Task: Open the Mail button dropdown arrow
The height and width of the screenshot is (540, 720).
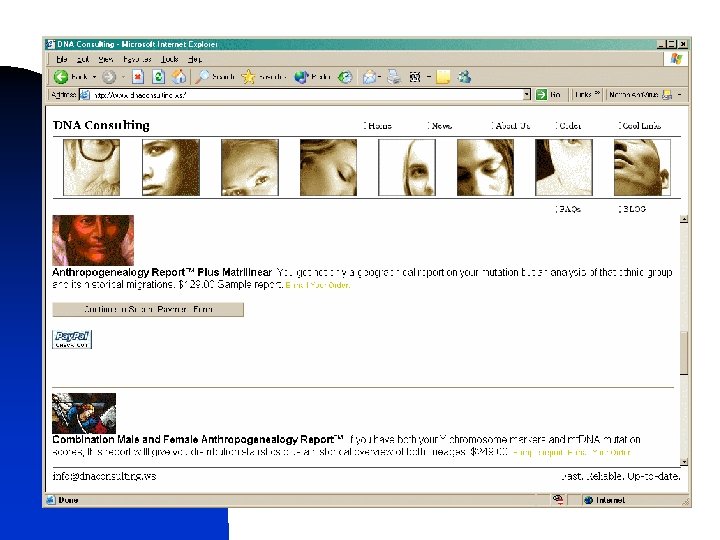Action: (x=380, y=77)
